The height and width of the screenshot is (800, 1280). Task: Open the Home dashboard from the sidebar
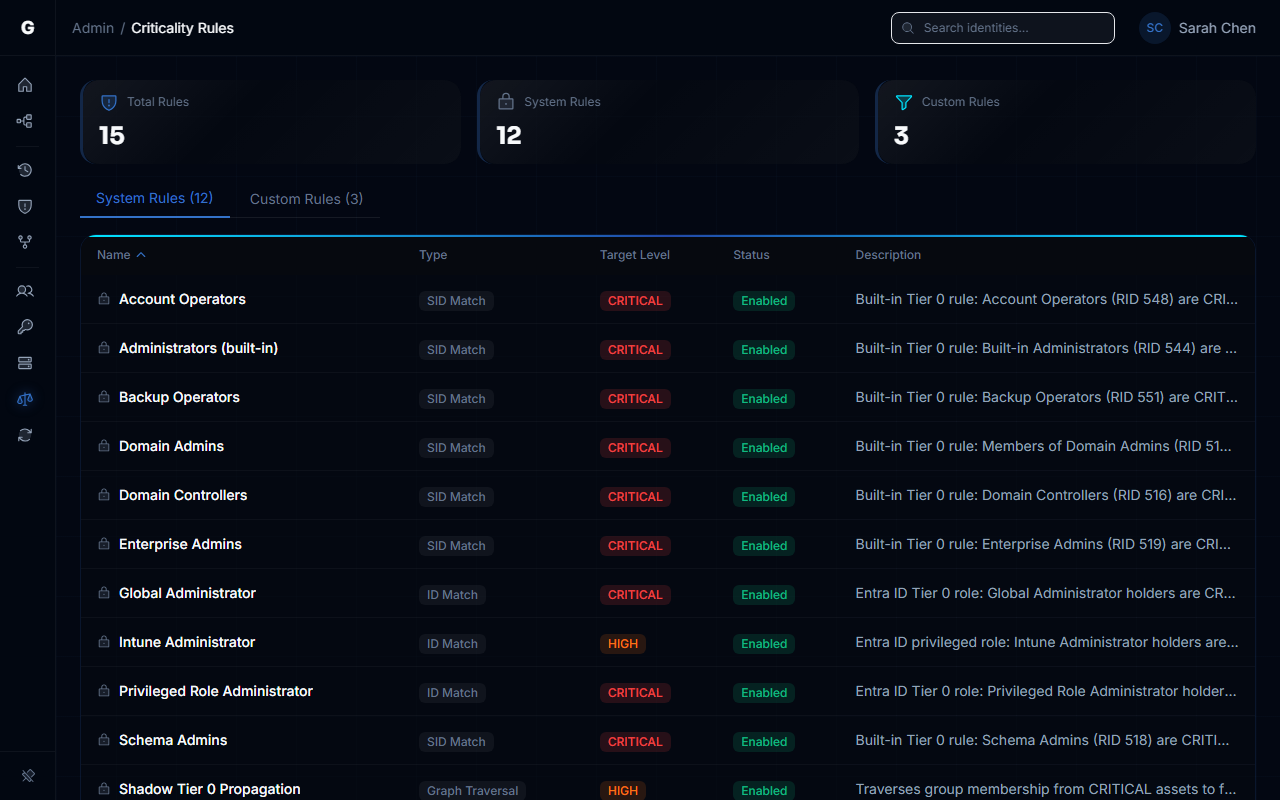(25, 85)
